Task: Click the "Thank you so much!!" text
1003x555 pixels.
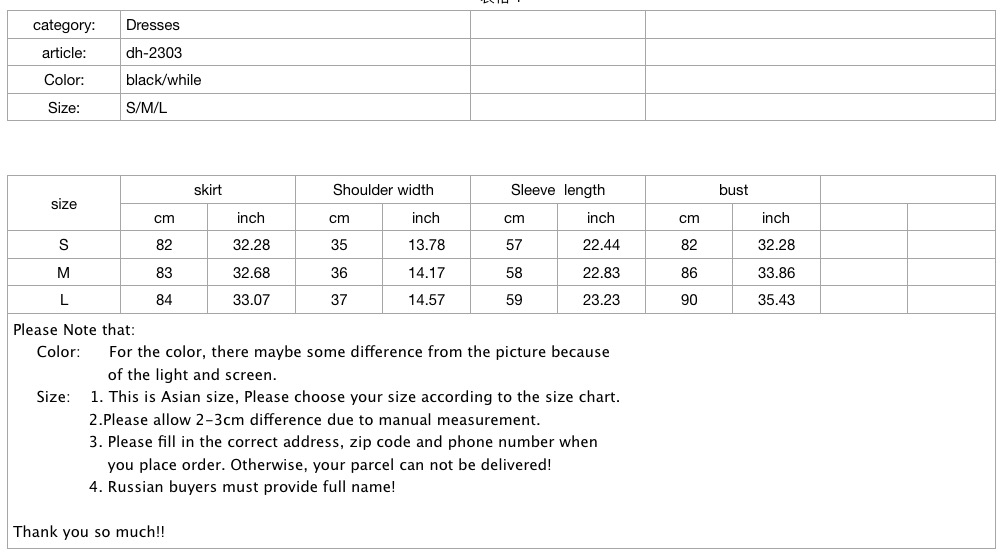Action: (89, 532)
